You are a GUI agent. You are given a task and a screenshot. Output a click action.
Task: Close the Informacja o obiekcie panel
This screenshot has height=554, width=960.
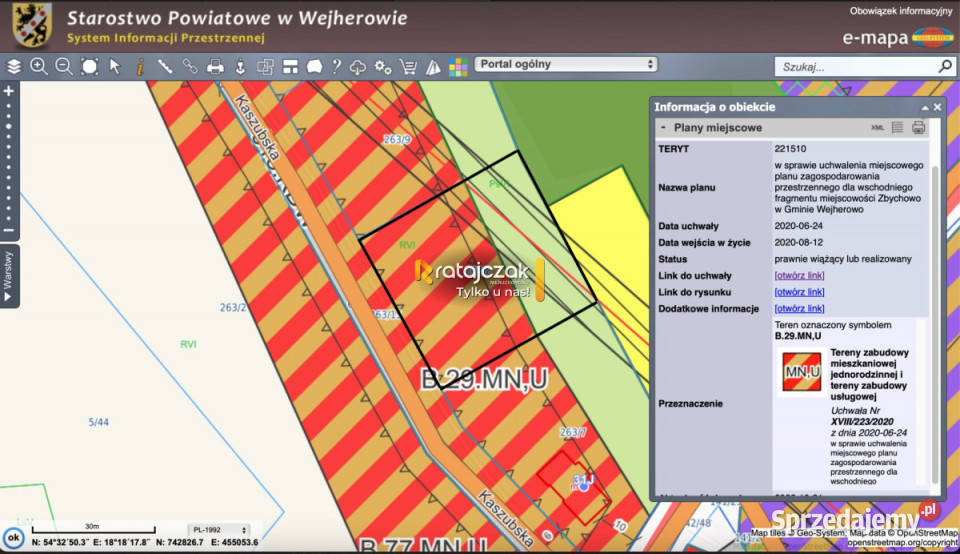[x=937, y=107]
